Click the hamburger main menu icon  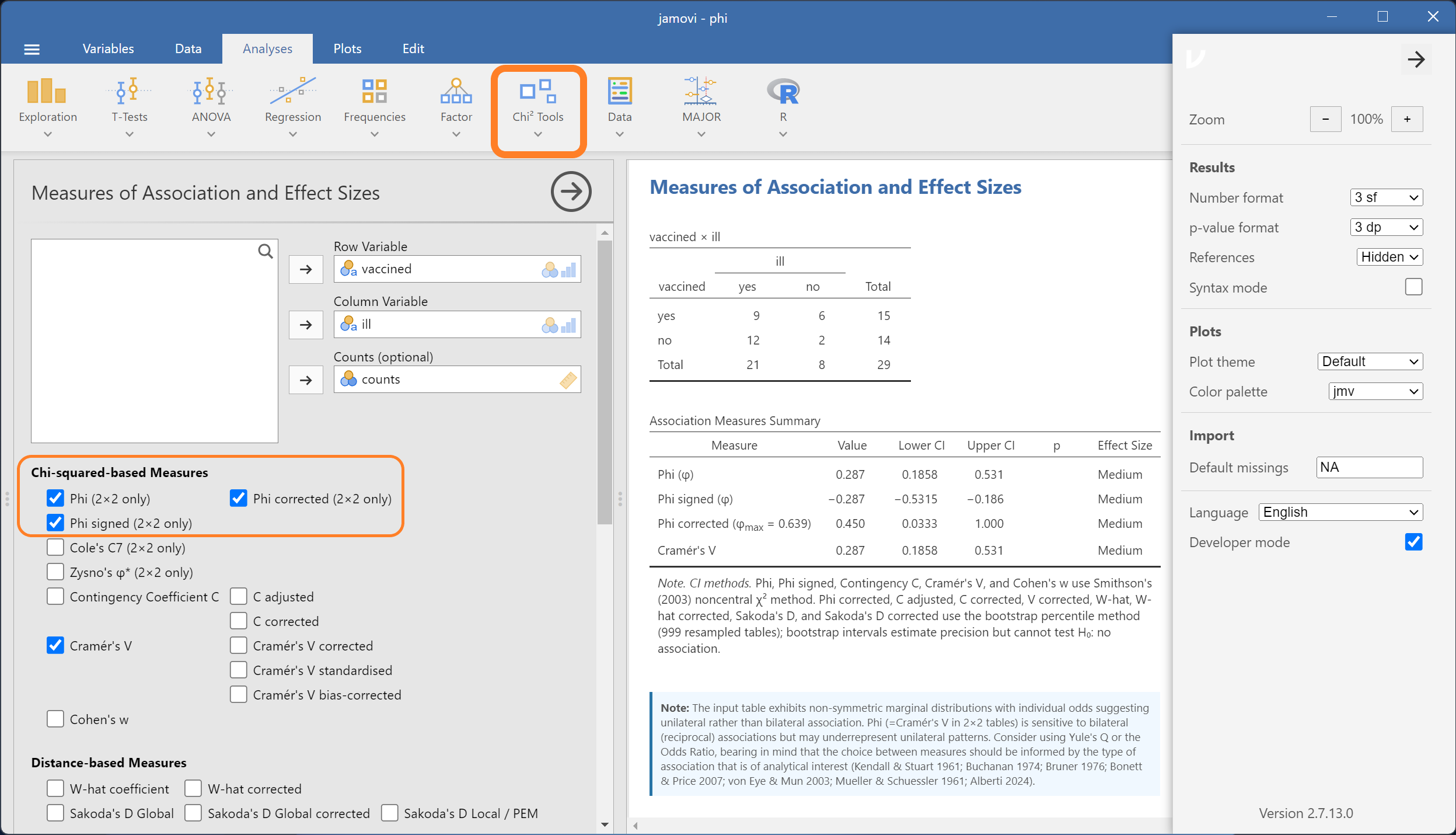(32, 49)
